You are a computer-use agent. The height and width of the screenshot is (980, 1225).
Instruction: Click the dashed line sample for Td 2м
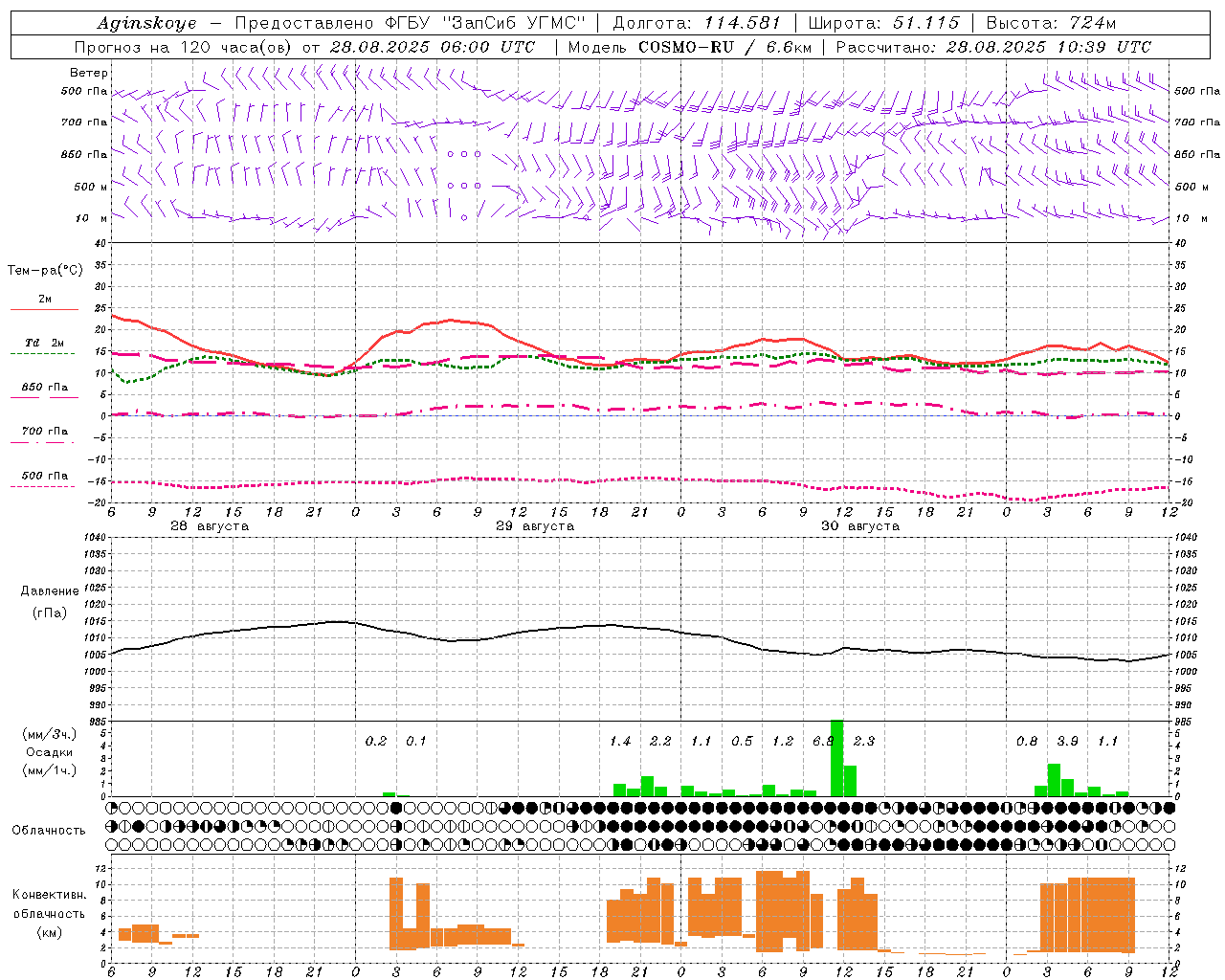point(42,354)
